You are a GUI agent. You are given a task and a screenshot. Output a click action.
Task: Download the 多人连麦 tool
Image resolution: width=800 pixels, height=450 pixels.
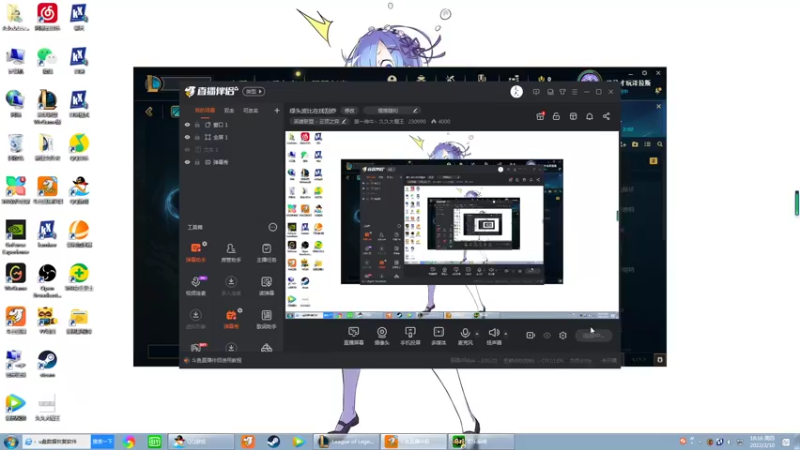(x=231, y=286)
